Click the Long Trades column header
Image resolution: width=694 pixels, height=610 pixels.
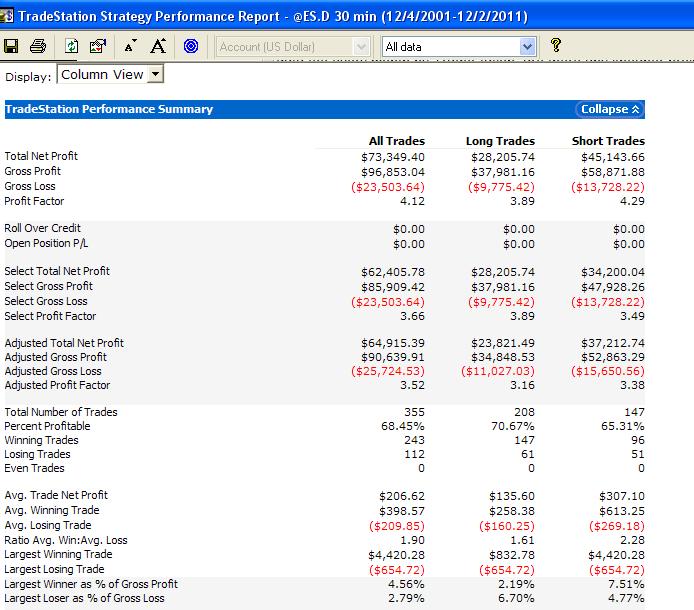pyautogui.click(x=500, y=141)
